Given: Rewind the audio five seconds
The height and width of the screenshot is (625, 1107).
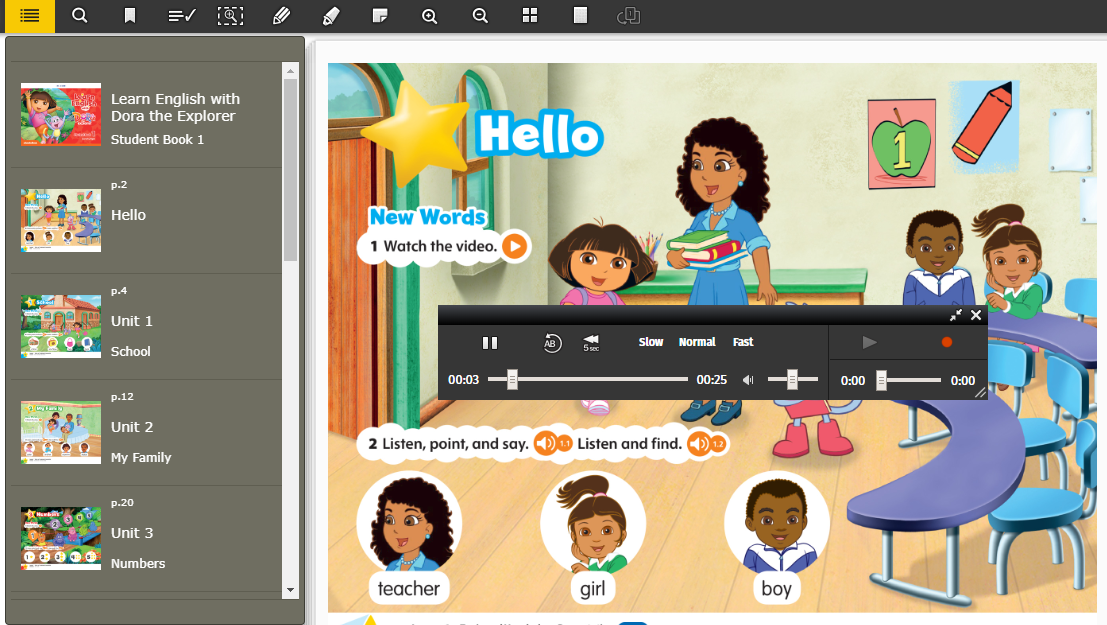Looking at the screenshot, I should (591, 343).
